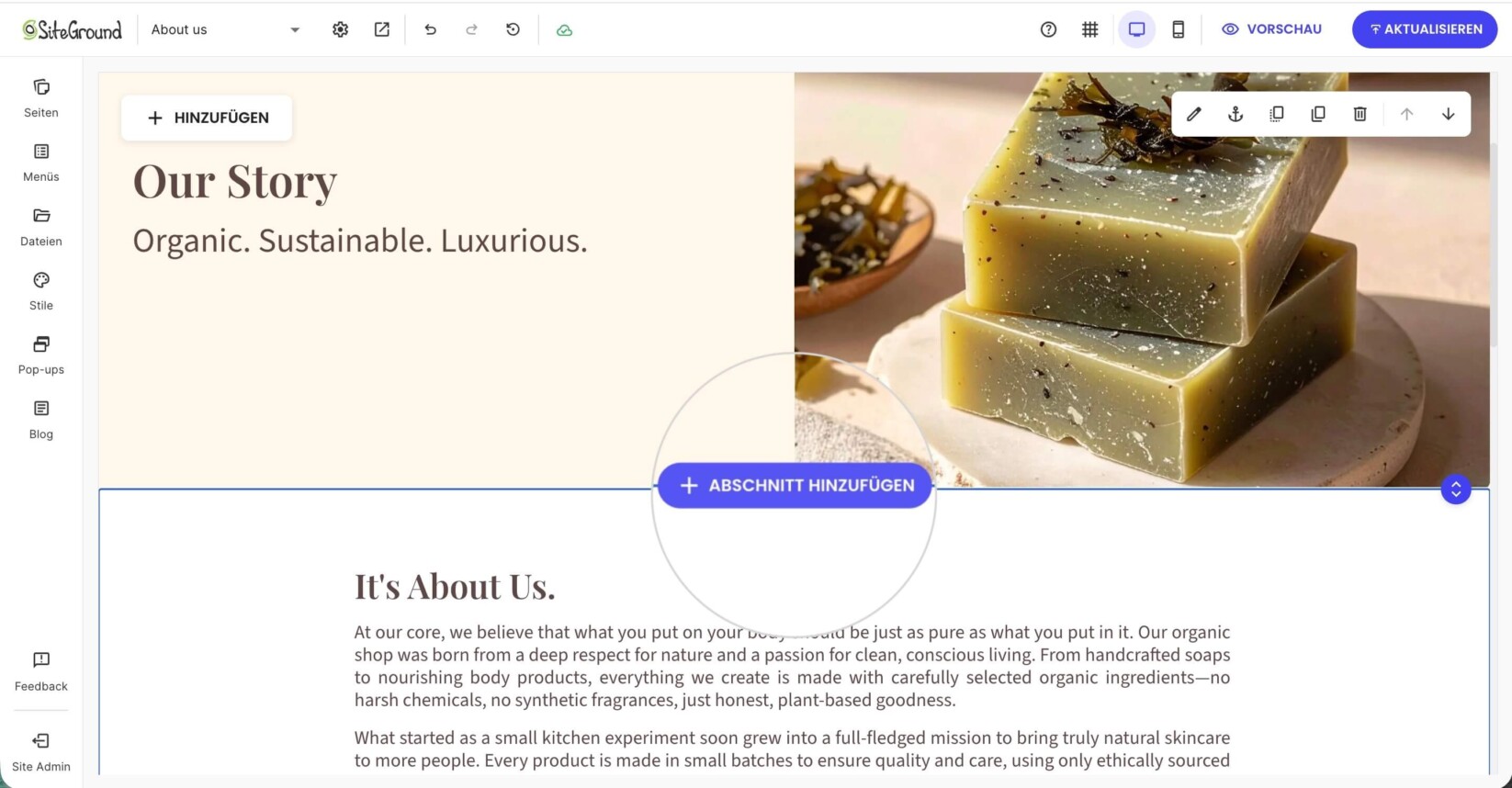Open page settings gear icon
1512x788 pixels.
[340, 29]
